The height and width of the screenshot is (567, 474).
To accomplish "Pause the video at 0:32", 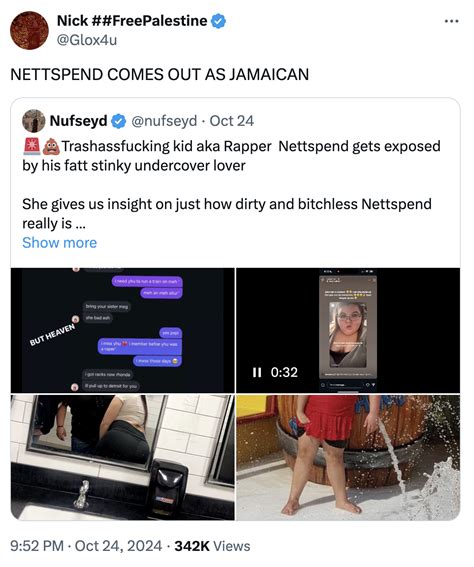I will [257, 372].
